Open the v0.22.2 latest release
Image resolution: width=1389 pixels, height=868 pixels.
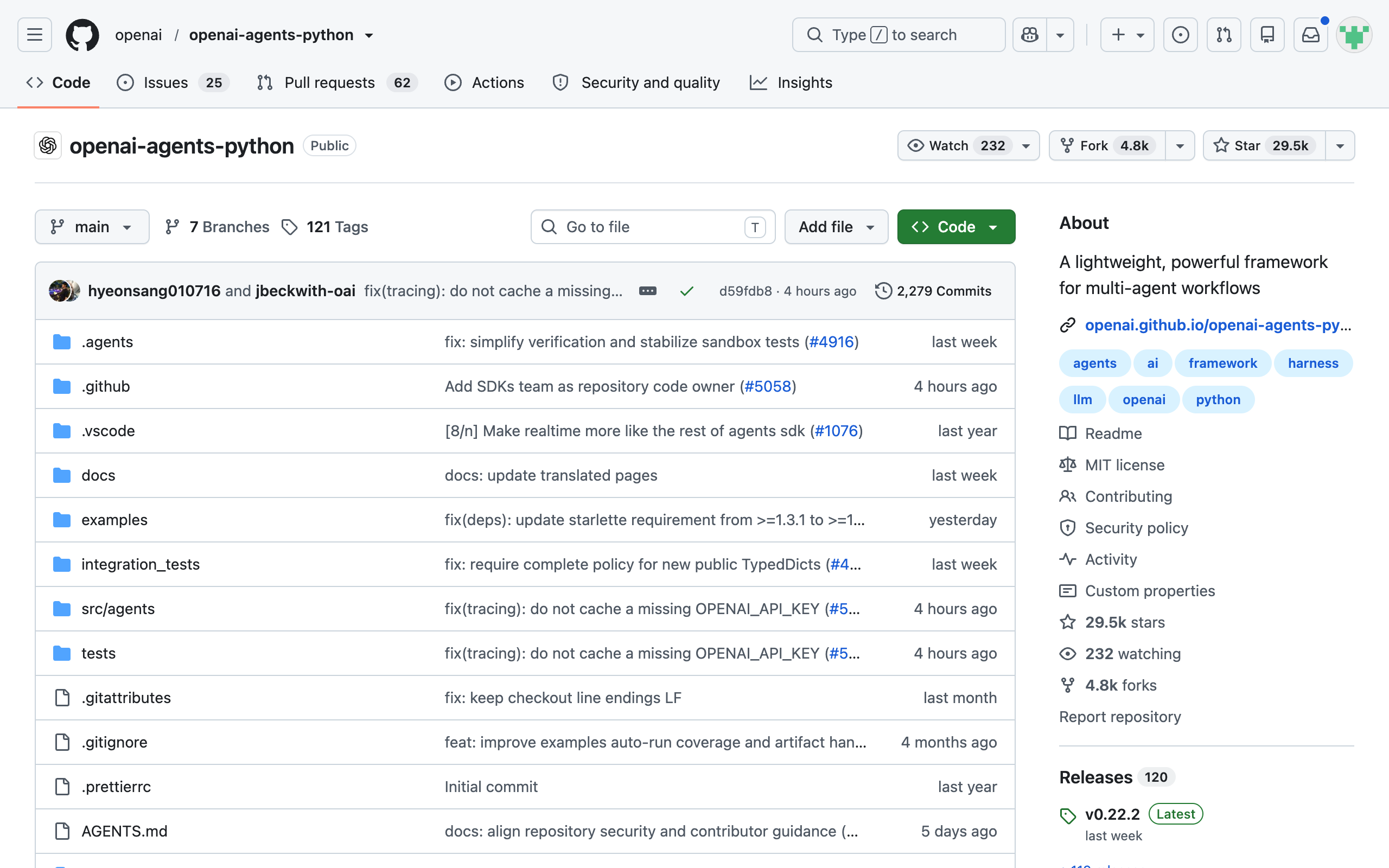tap(1112, 814)
